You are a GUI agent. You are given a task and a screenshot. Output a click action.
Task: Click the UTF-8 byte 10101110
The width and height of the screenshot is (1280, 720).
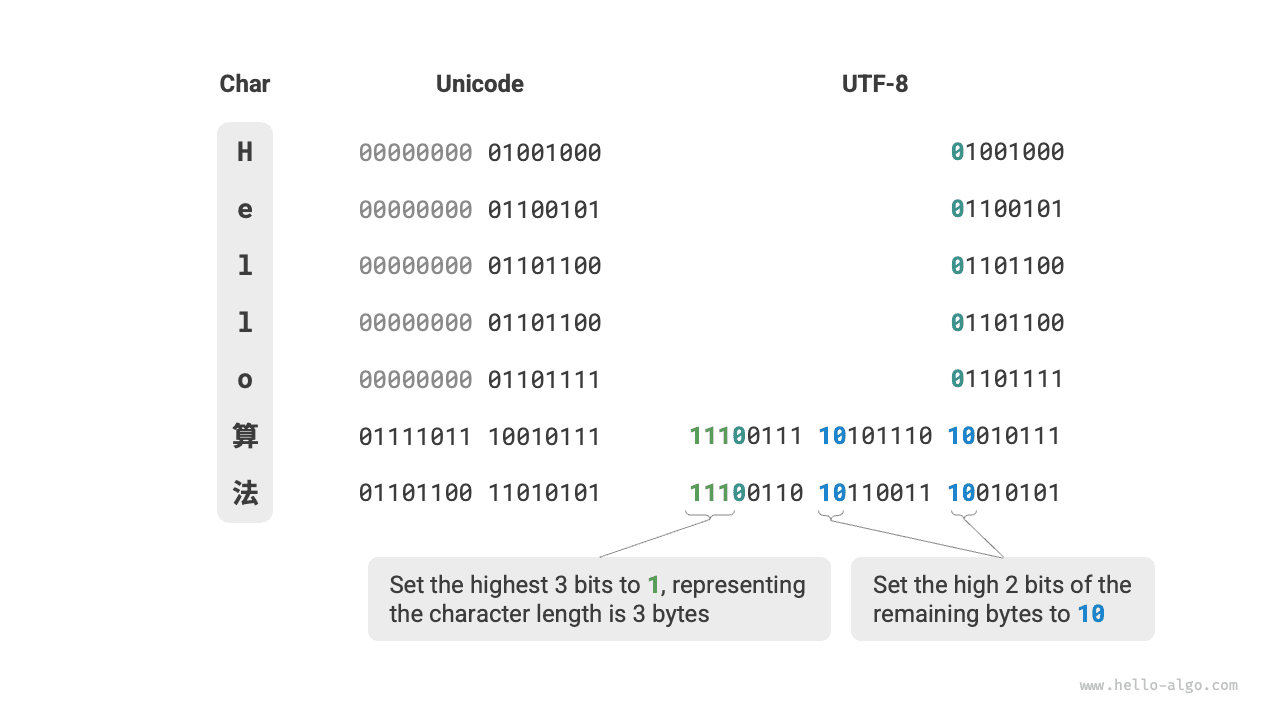875,436
